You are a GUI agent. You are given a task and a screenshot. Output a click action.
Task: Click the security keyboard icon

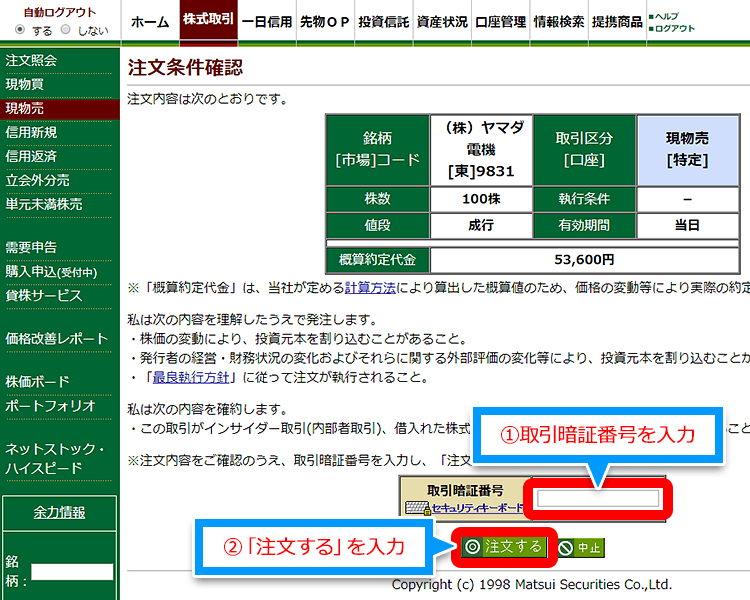pyautogui.click(x=418, y=508)
